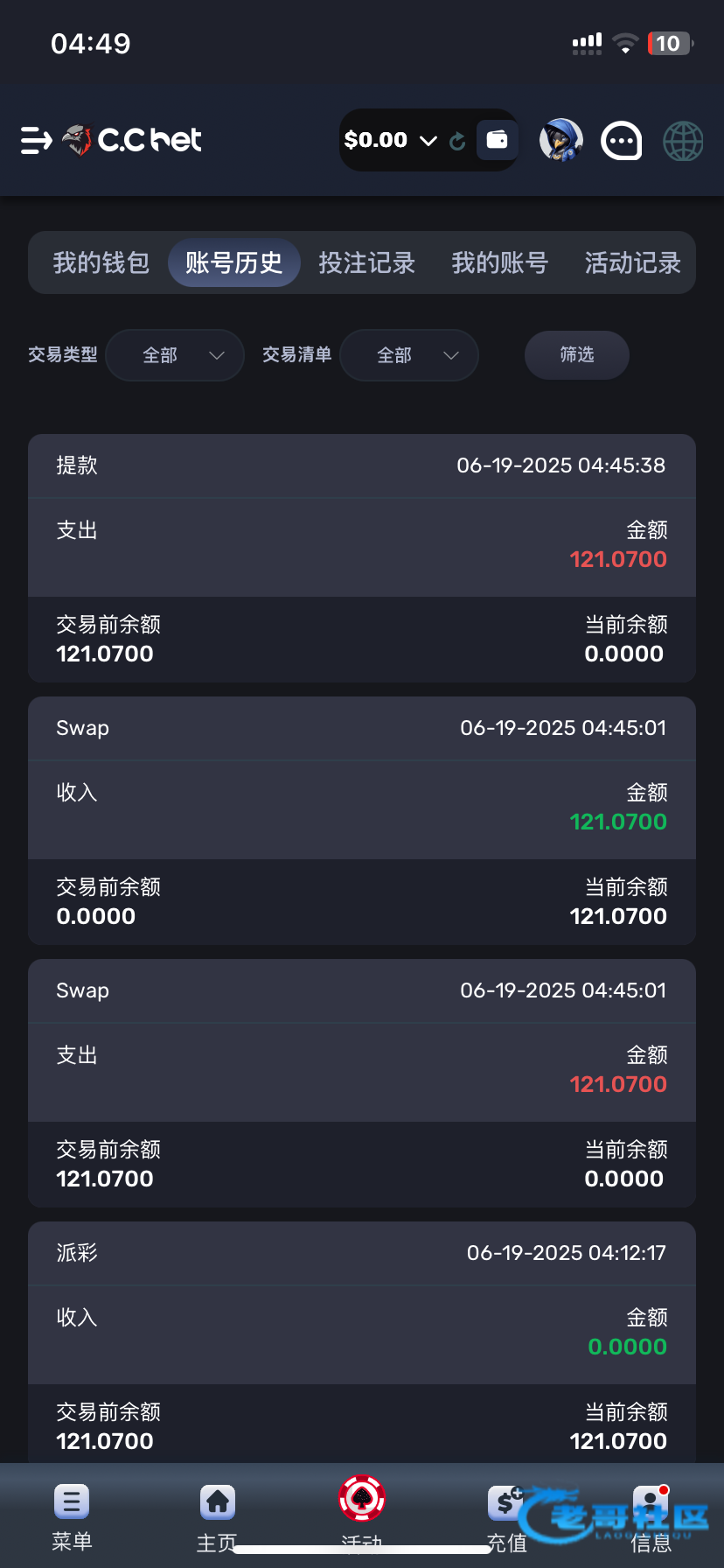This screenshot has width=724, height=1568.
Task: Tap the 提款 transaction record card
Action: click(362, 558)
